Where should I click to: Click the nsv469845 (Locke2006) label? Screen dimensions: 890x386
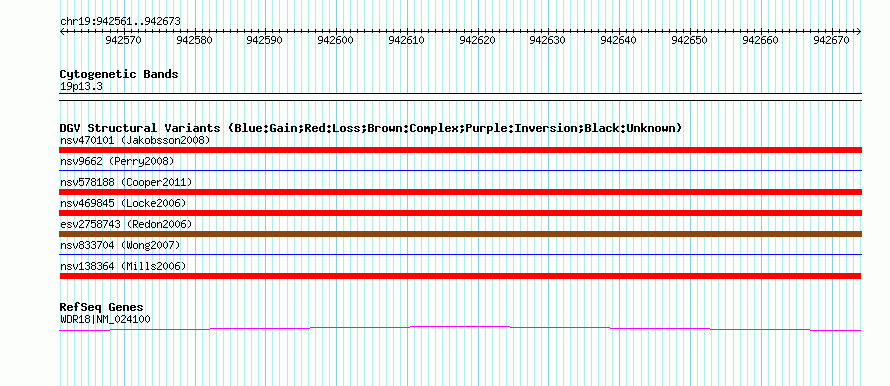tap(123, 203)
